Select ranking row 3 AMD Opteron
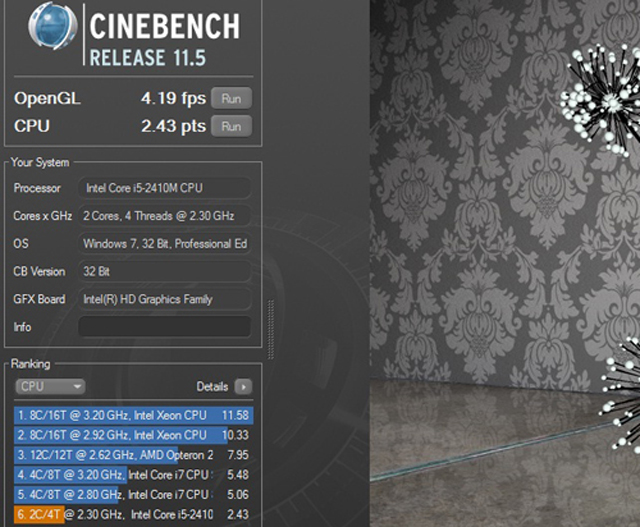The image size is (640, 527). [133, 455]
